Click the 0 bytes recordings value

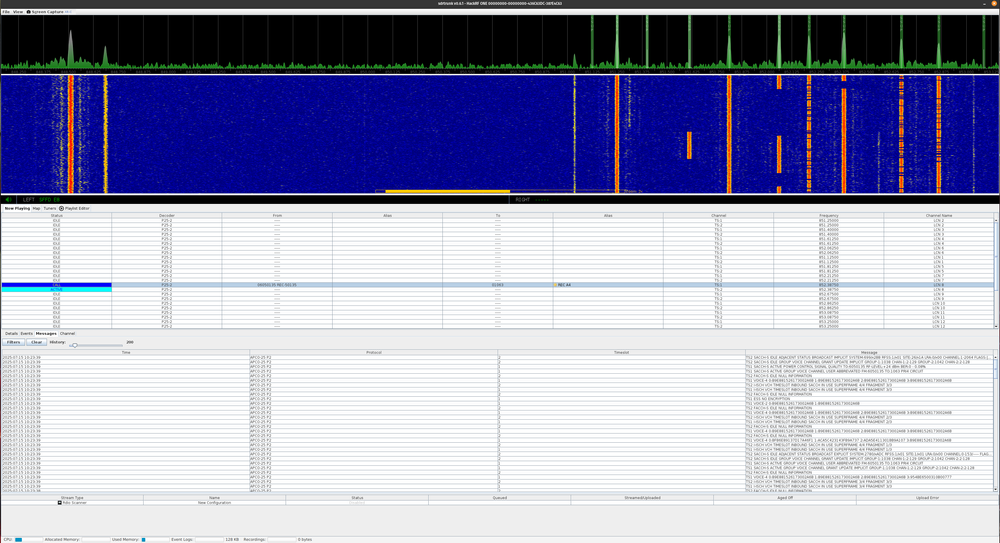pos(305,539)
